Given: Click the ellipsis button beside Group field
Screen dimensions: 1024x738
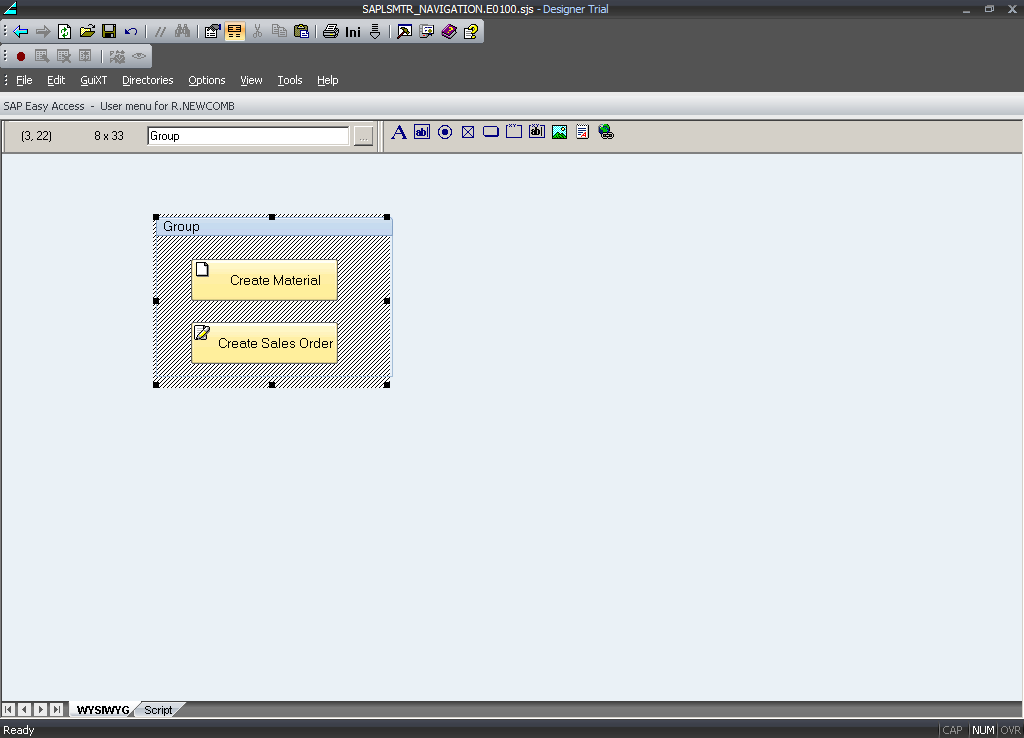Looking at the screenshot, I should (363, 136).
